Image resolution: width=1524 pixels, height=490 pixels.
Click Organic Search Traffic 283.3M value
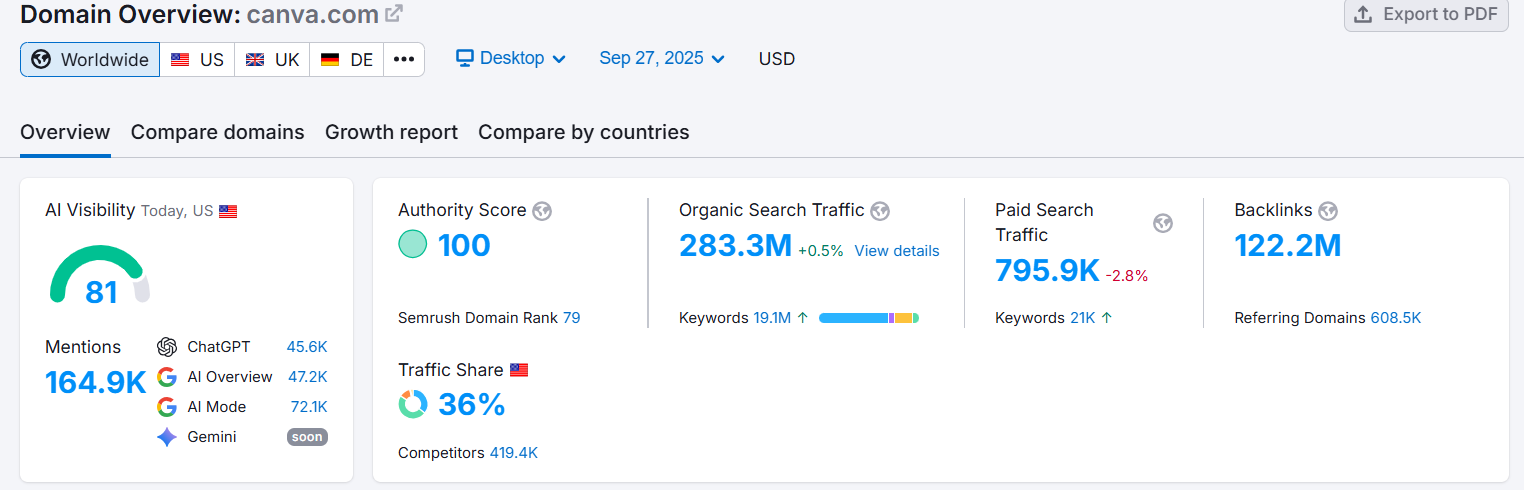(x=735, y=245)
